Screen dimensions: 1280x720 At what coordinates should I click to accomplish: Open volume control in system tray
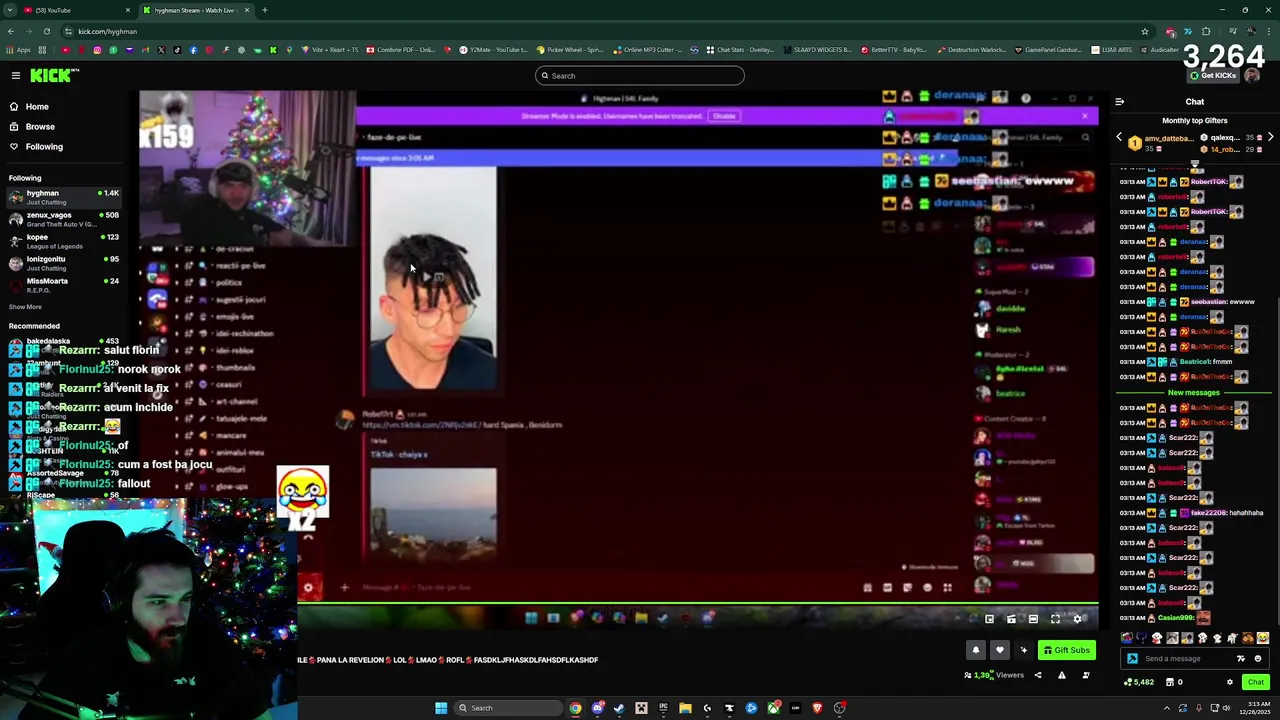coord(1226,708)
